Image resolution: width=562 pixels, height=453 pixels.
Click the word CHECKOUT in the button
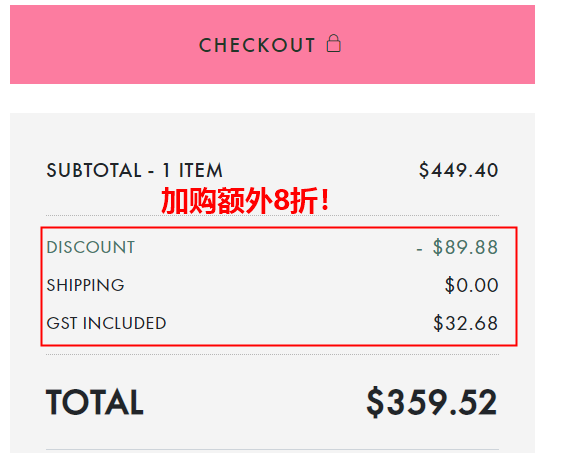(257, 46)
